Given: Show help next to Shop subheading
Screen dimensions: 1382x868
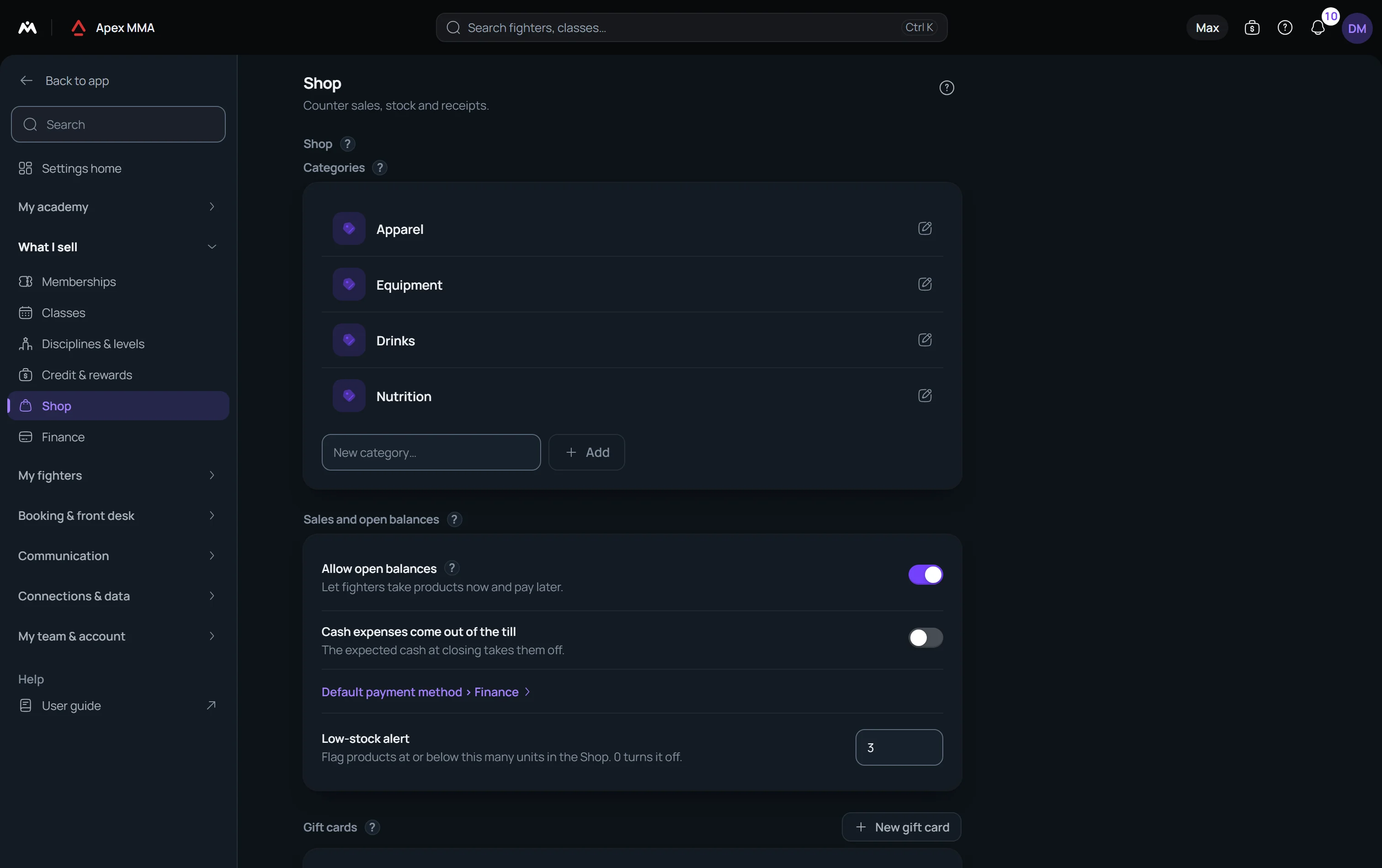Looking at the screenshot, I should click(347, 144).
